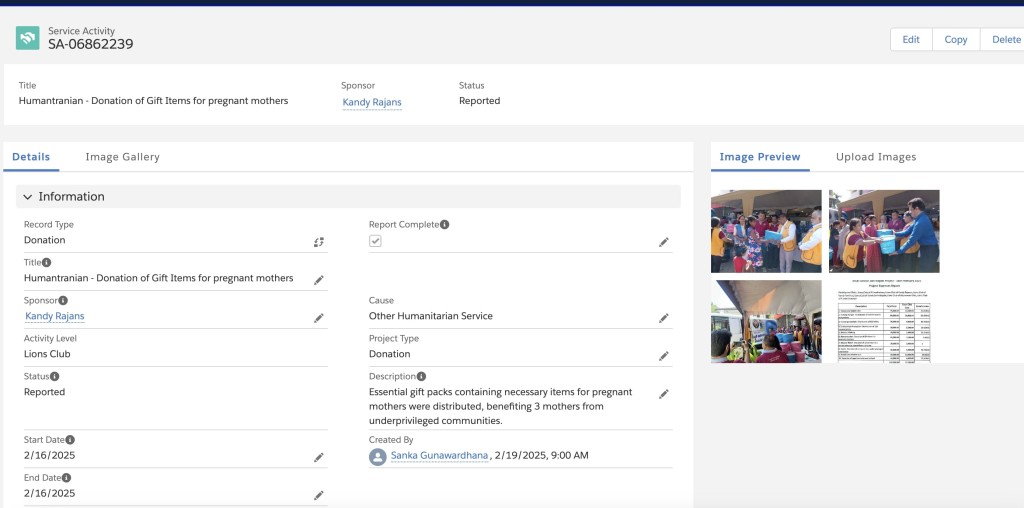Switch to the Image Gallery tab
This screenshot has width=1024, height=508.
[122, 157]
